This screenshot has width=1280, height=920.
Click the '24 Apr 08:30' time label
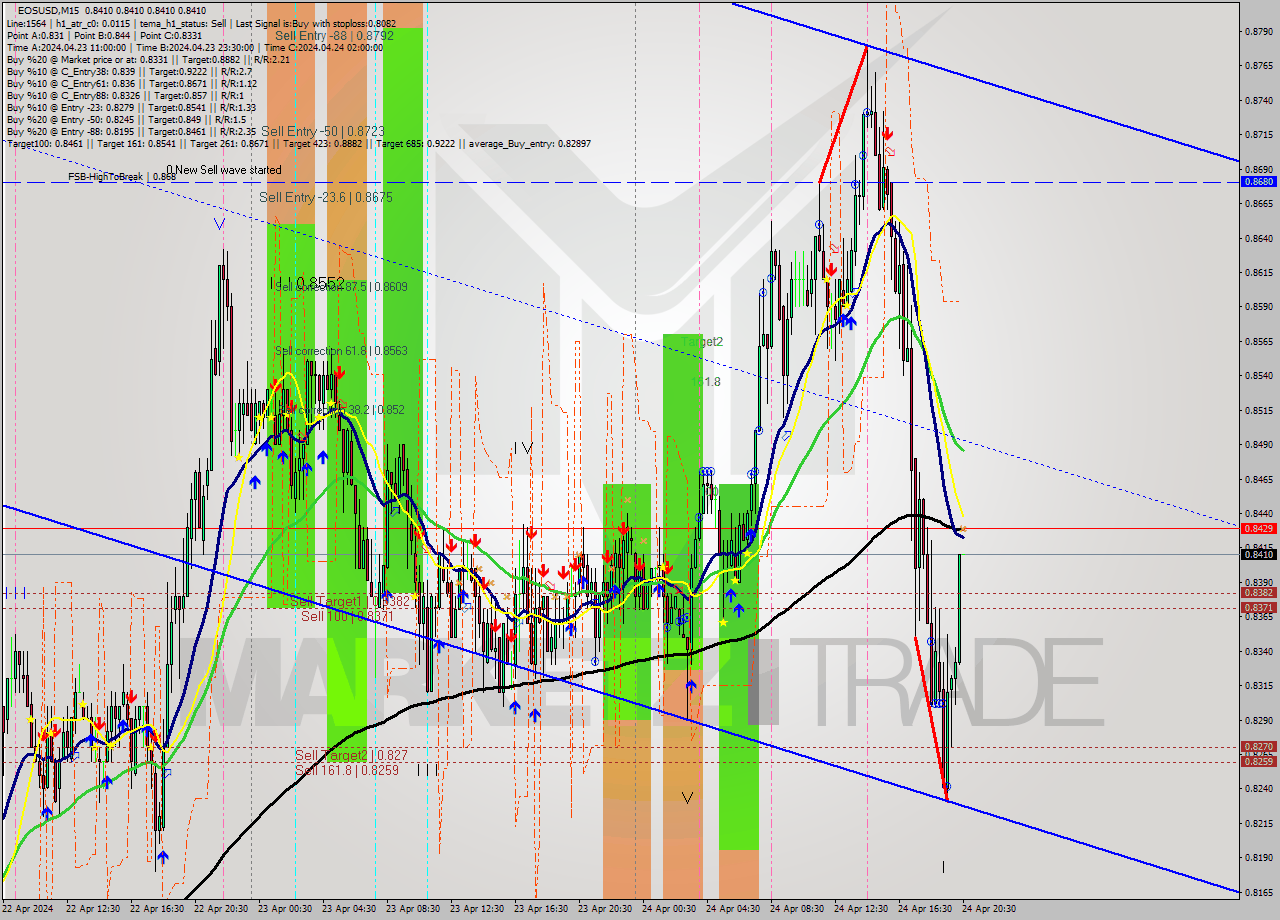pos(798,909)
